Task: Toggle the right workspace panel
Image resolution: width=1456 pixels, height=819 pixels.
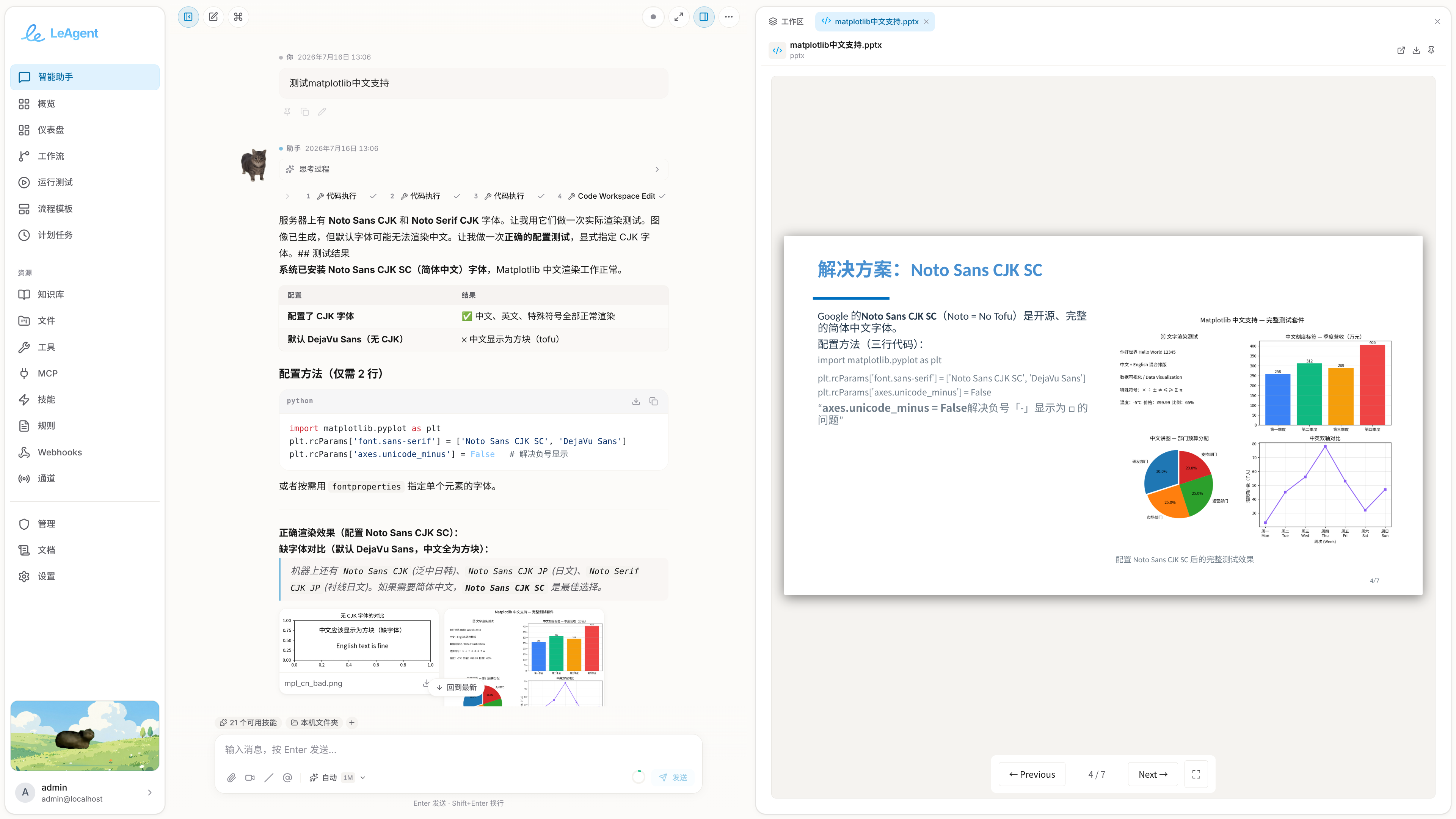Action: pyautogui.click(x=704, y=17)
